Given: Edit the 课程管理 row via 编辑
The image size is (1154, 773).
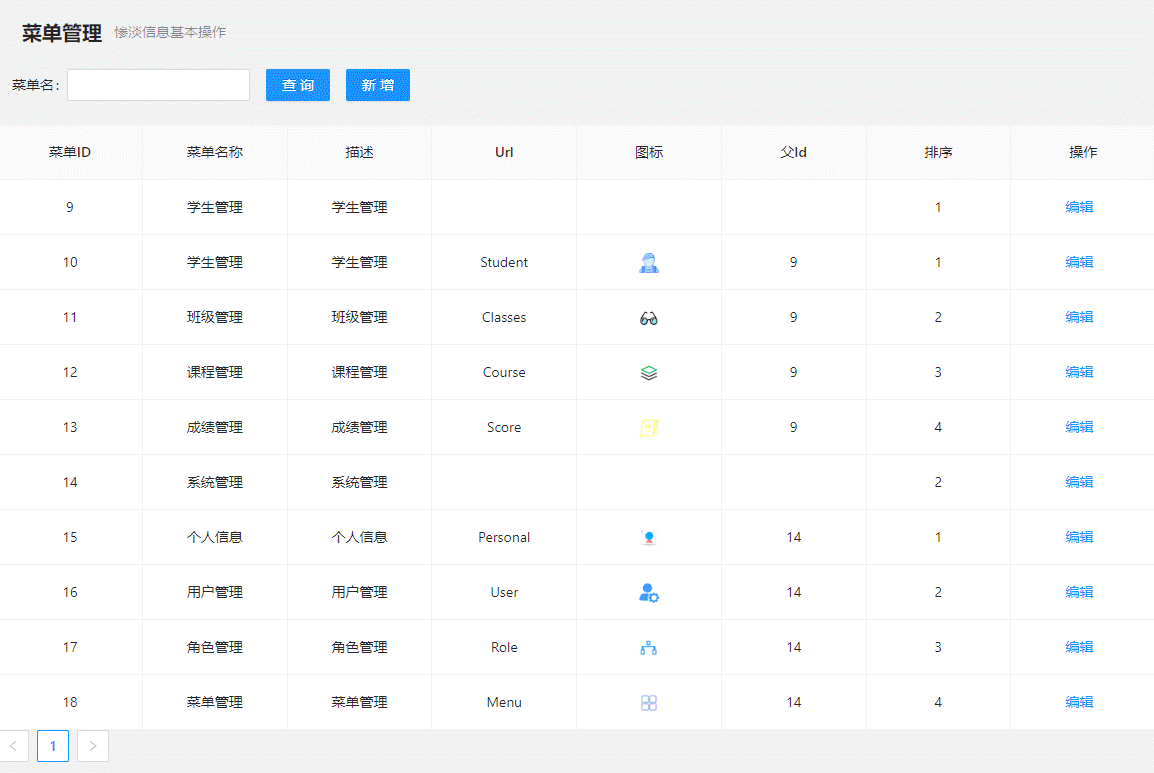Looking at the screenshot, I should (x=1079, y=372).
